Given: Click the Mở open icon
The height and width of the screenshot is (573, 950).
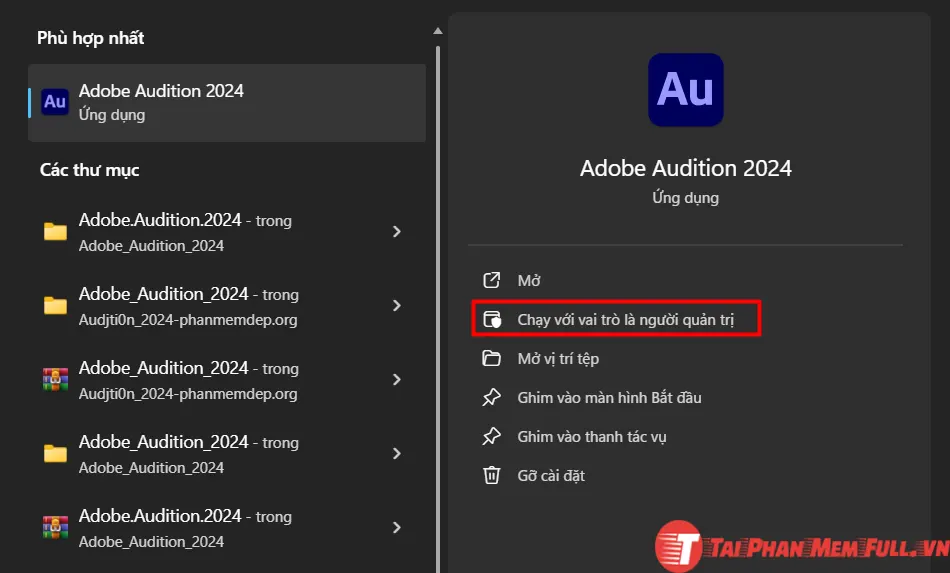Looking at the screenshot, I should coord(491,280).
